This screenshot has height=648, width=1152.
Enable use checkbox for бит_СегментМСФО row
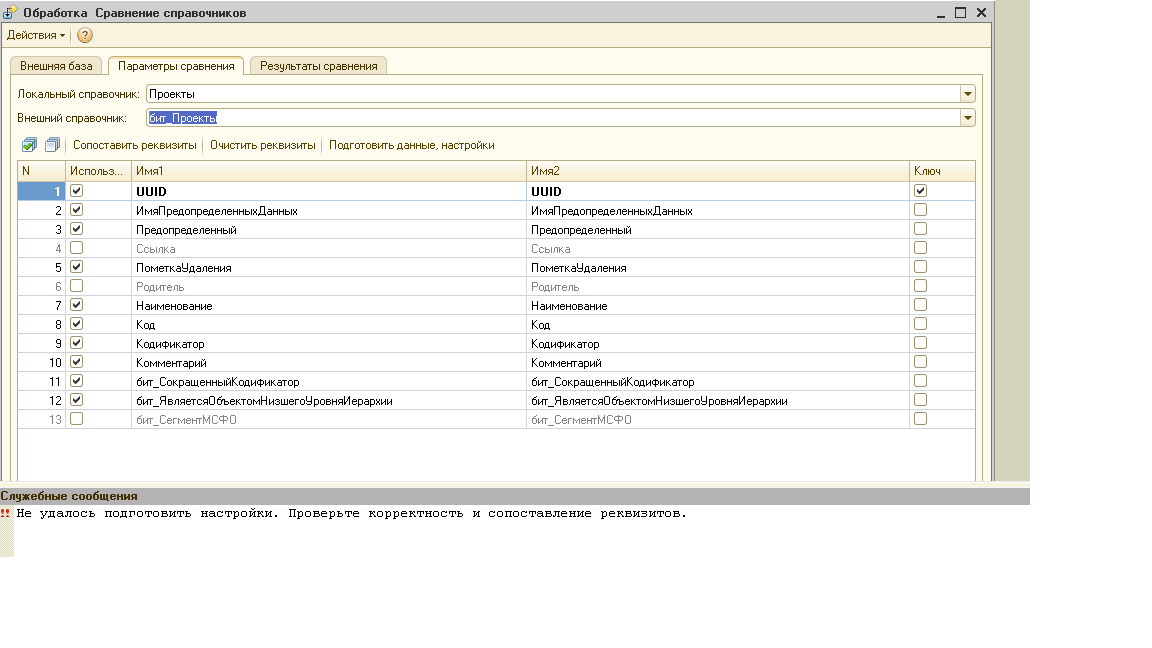76,419
